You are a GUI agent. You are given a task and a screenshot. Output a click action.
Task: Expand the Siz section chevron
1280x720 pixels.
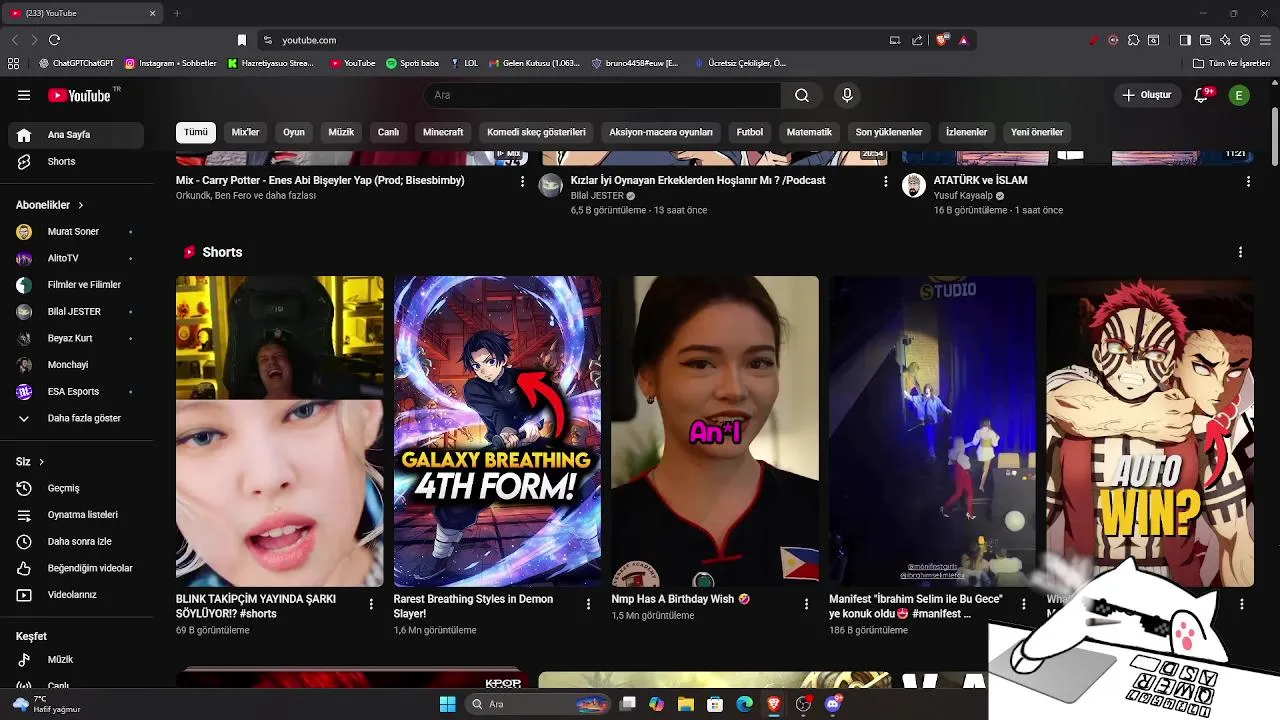point(41,462)
